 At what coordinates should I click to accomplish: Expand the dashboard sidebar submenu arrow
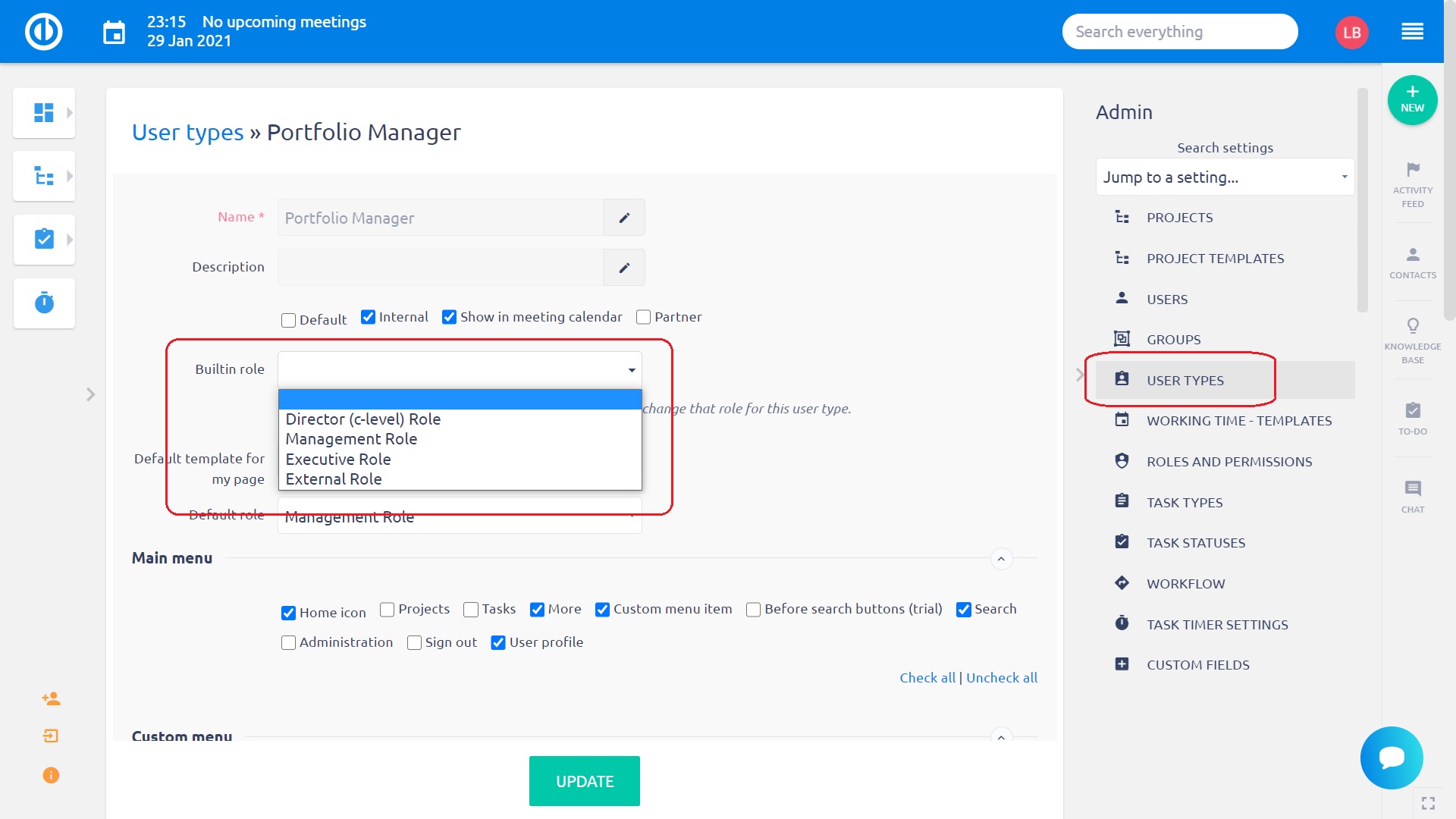[69, 113]
